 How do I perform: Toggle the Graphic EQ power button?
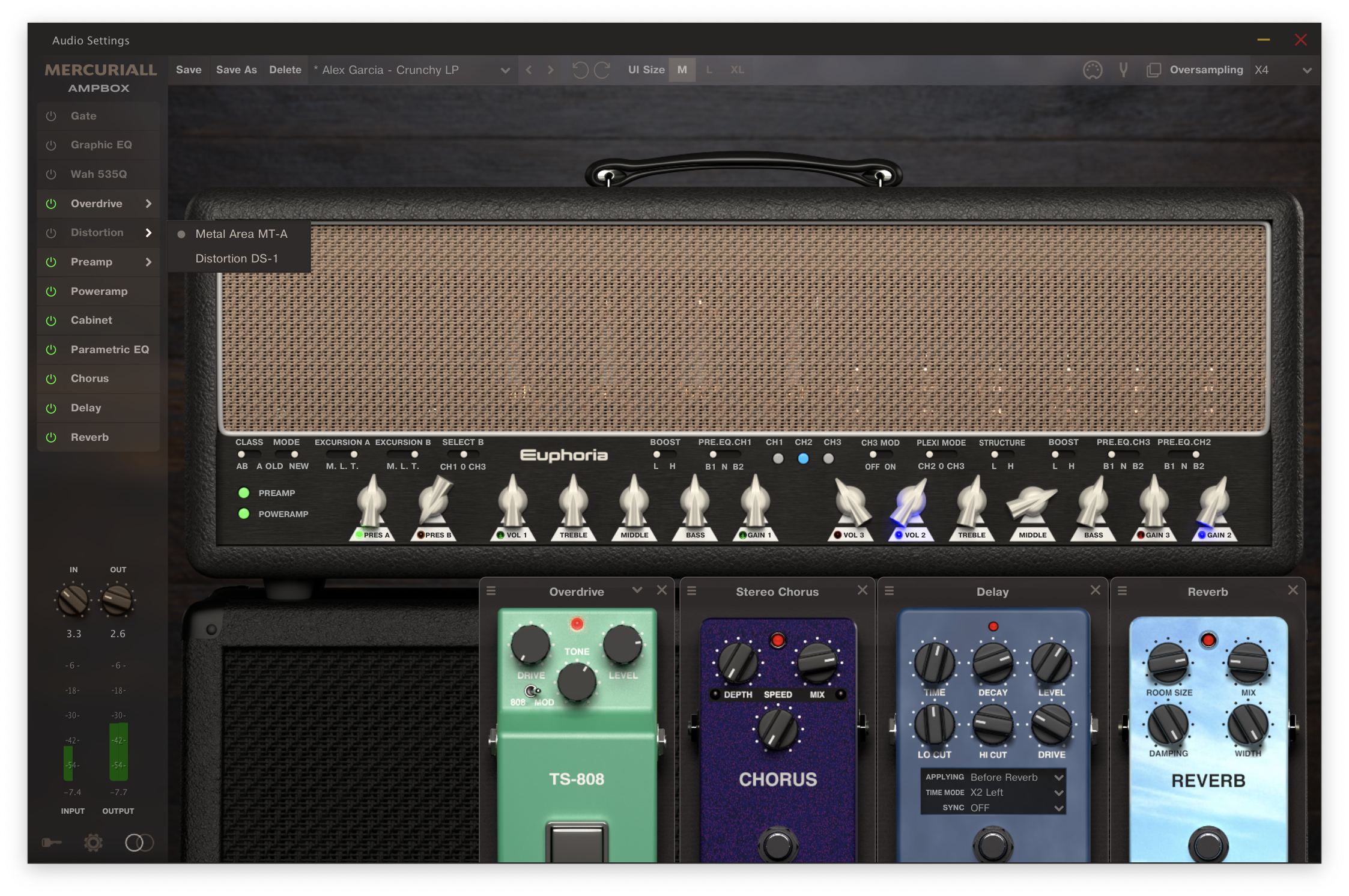coord(51,145)
